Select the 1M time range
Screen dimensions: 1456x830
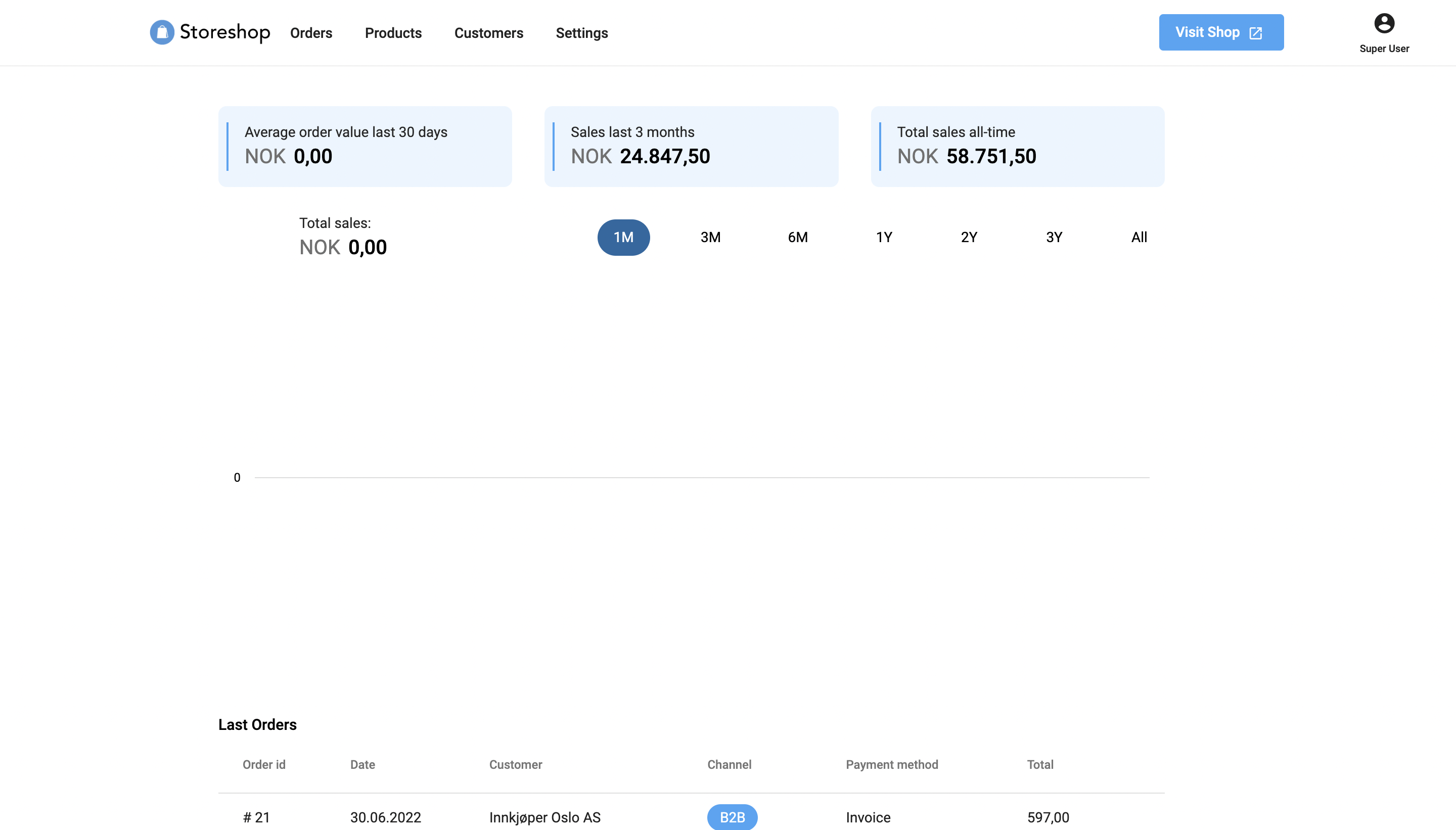tap(623, 237)
